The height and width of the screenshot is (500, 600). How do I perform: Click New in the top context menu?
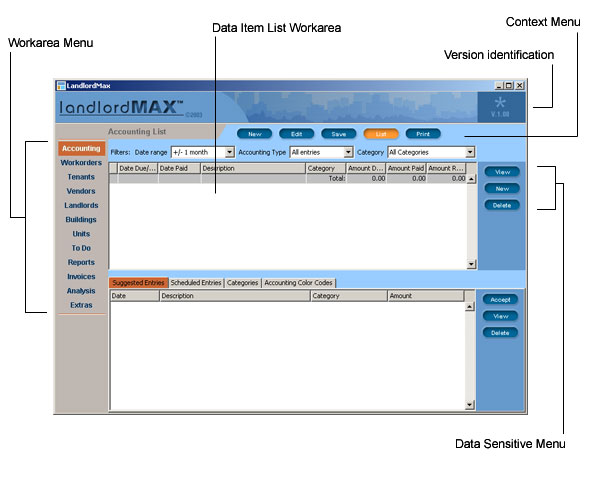click(x=254, y=134)
